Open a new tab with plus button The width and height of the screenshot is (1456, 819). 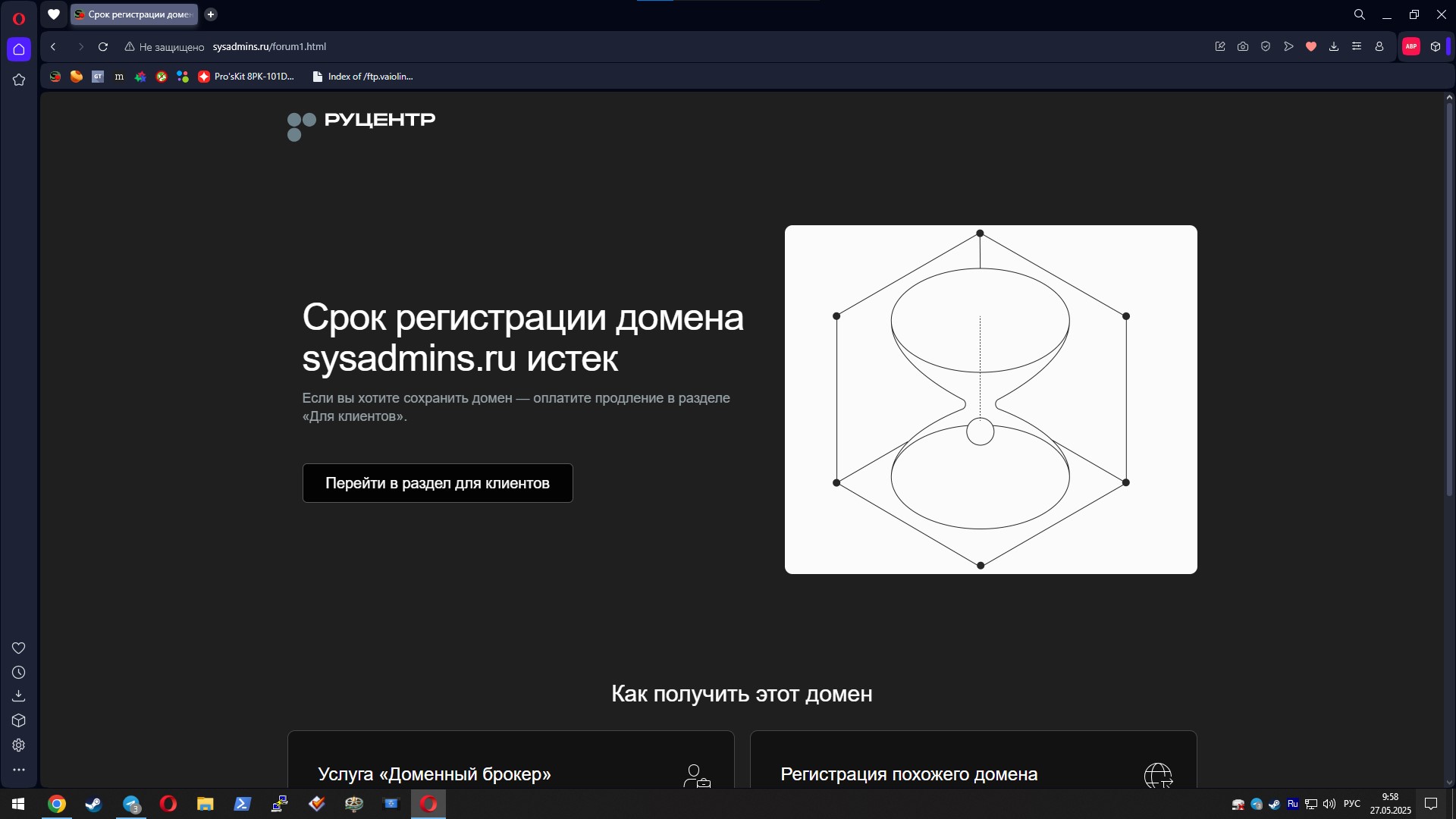(211, 14)
